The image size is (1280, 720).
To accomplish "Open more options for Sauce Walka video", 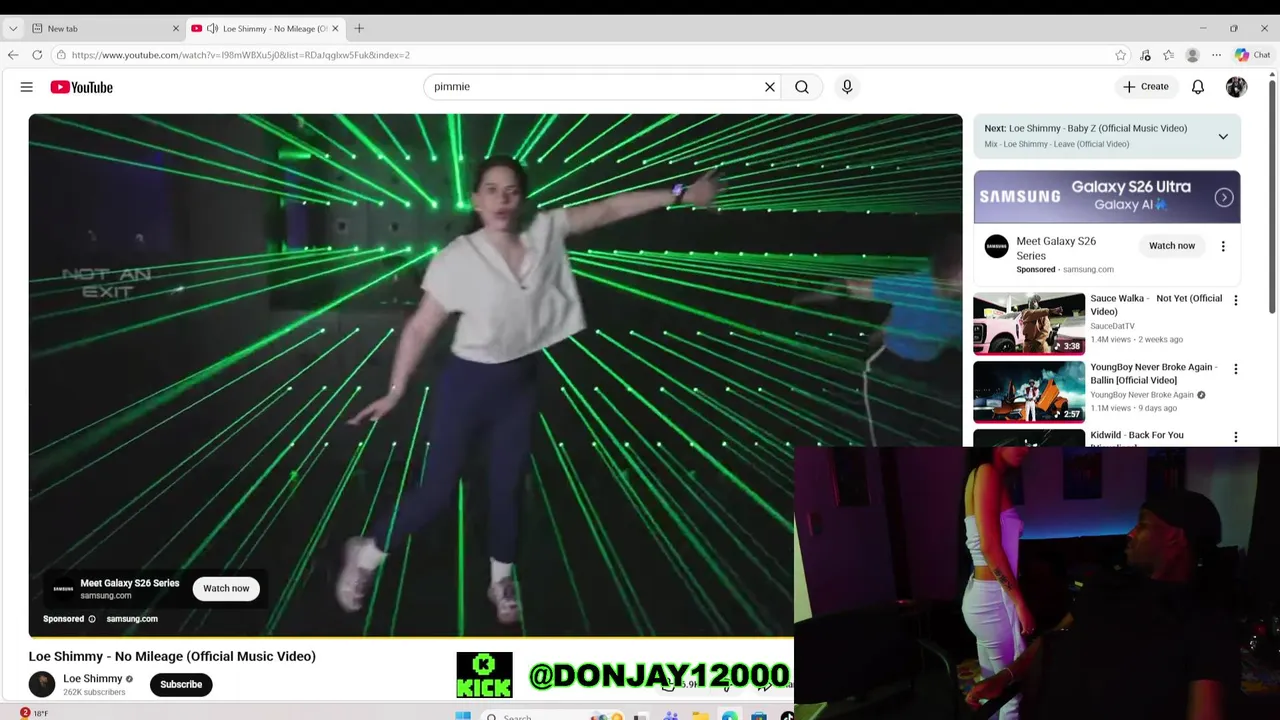I will pyautogui.click(x=1236, y=300).
